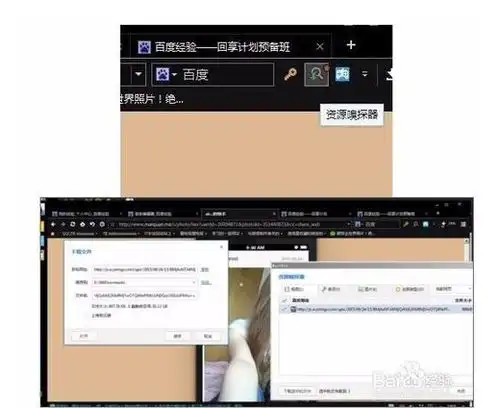Open the bookmark ending in 界照片！绝...
The width and height of the screenshot is (499, 408).
coord(152,99)
